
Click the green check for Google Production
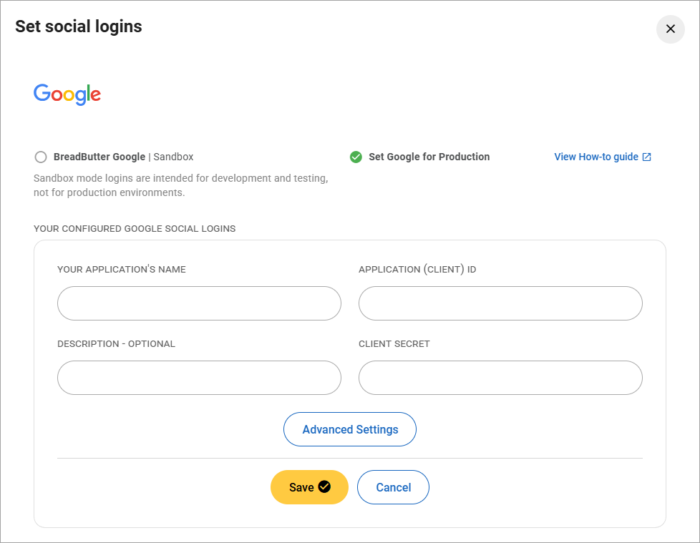(356, 157)
